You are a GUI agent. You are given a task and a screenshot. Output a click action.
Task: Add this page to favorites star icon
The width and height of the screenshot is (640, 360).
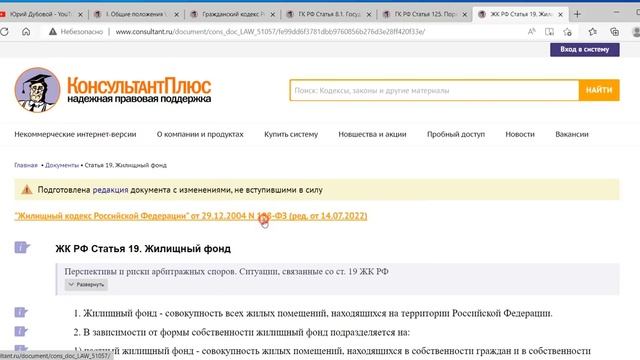pos(567,31)
